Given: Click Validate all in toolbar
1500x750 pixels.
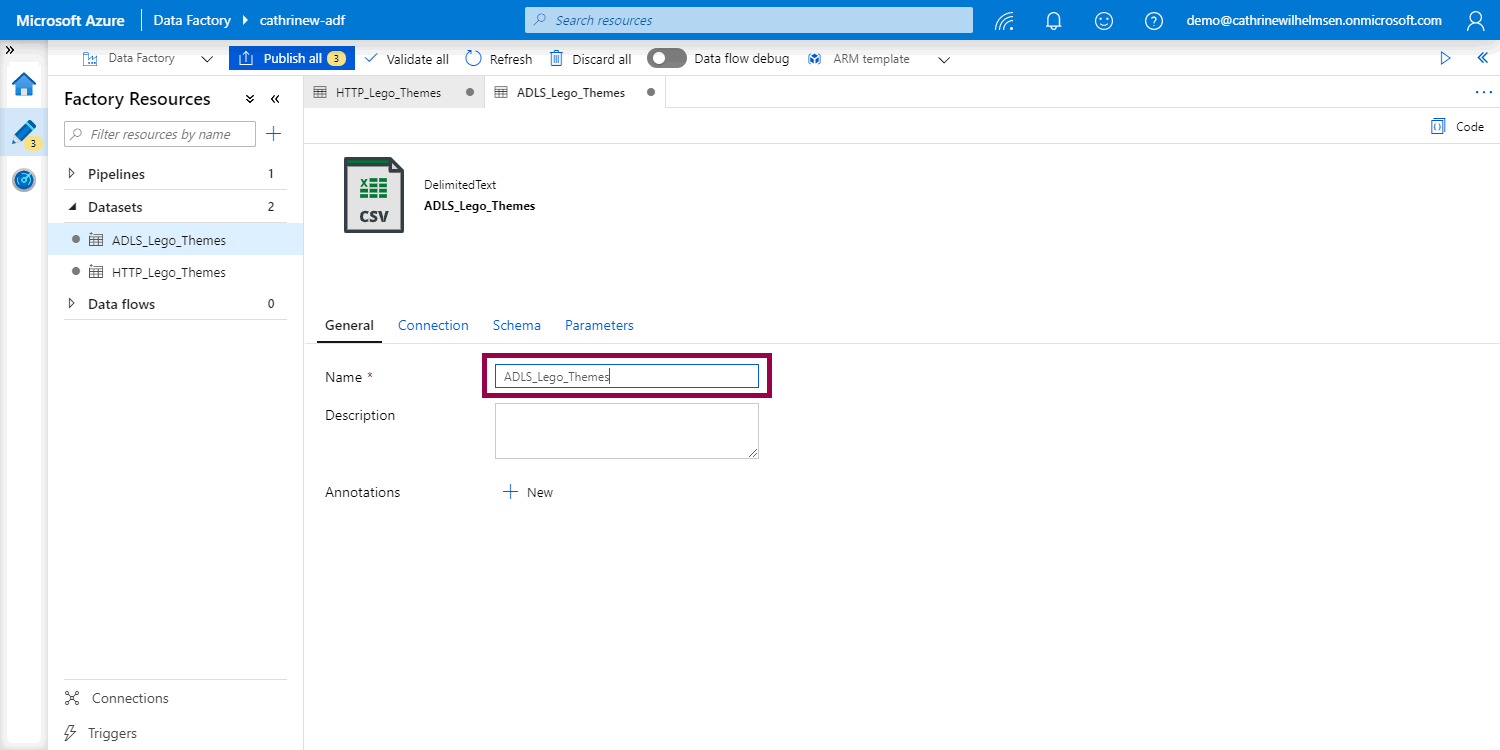Looking at the screenshot, I should pos(406,59).
